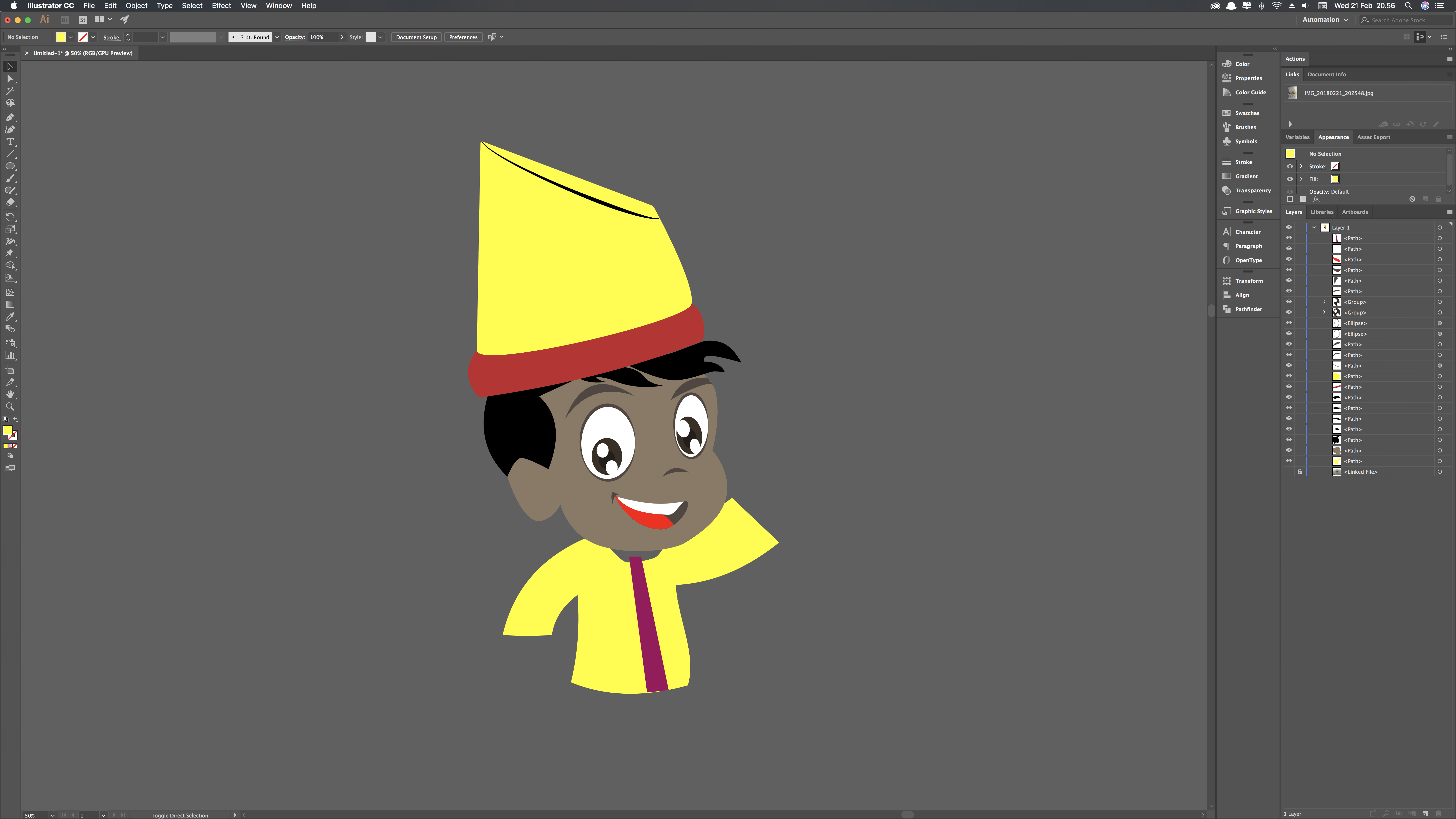Select the Shape Builder tool
This screenshot has width=1456, height=819.
[10, 265]
